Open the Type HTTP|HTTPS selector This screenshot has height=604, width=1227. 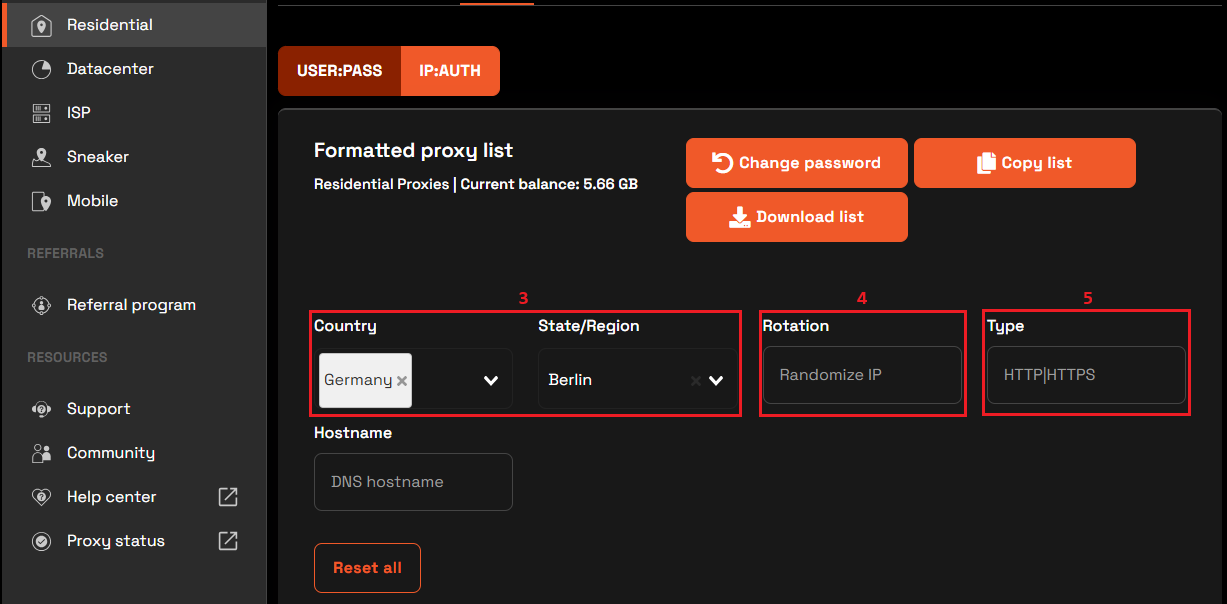click(x=1086, y=375)
